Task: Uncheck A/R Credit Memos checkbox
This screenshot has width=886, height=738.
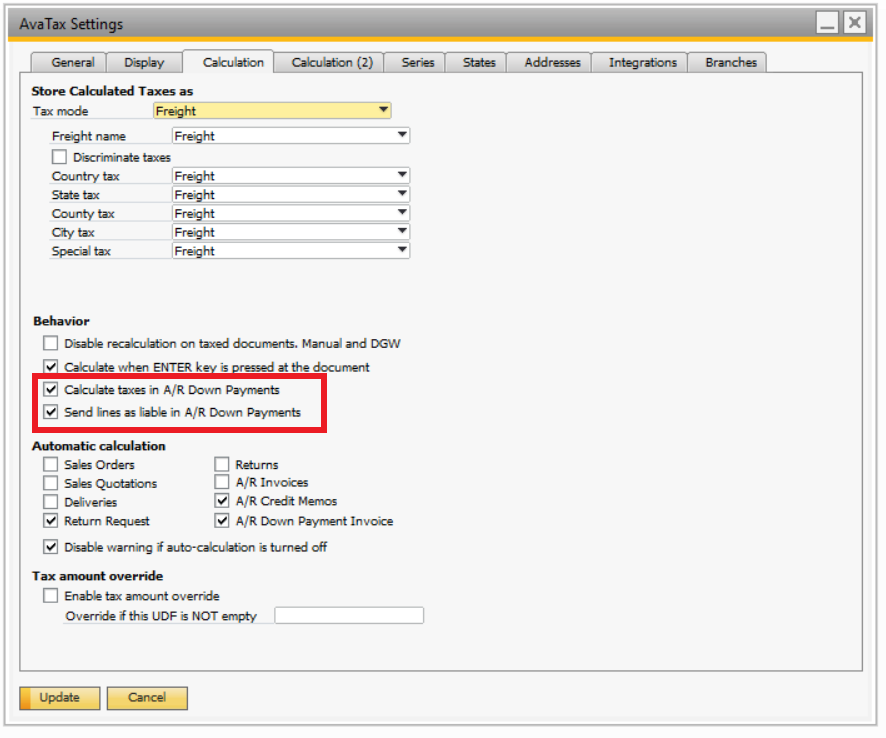Action: [222, 501]
